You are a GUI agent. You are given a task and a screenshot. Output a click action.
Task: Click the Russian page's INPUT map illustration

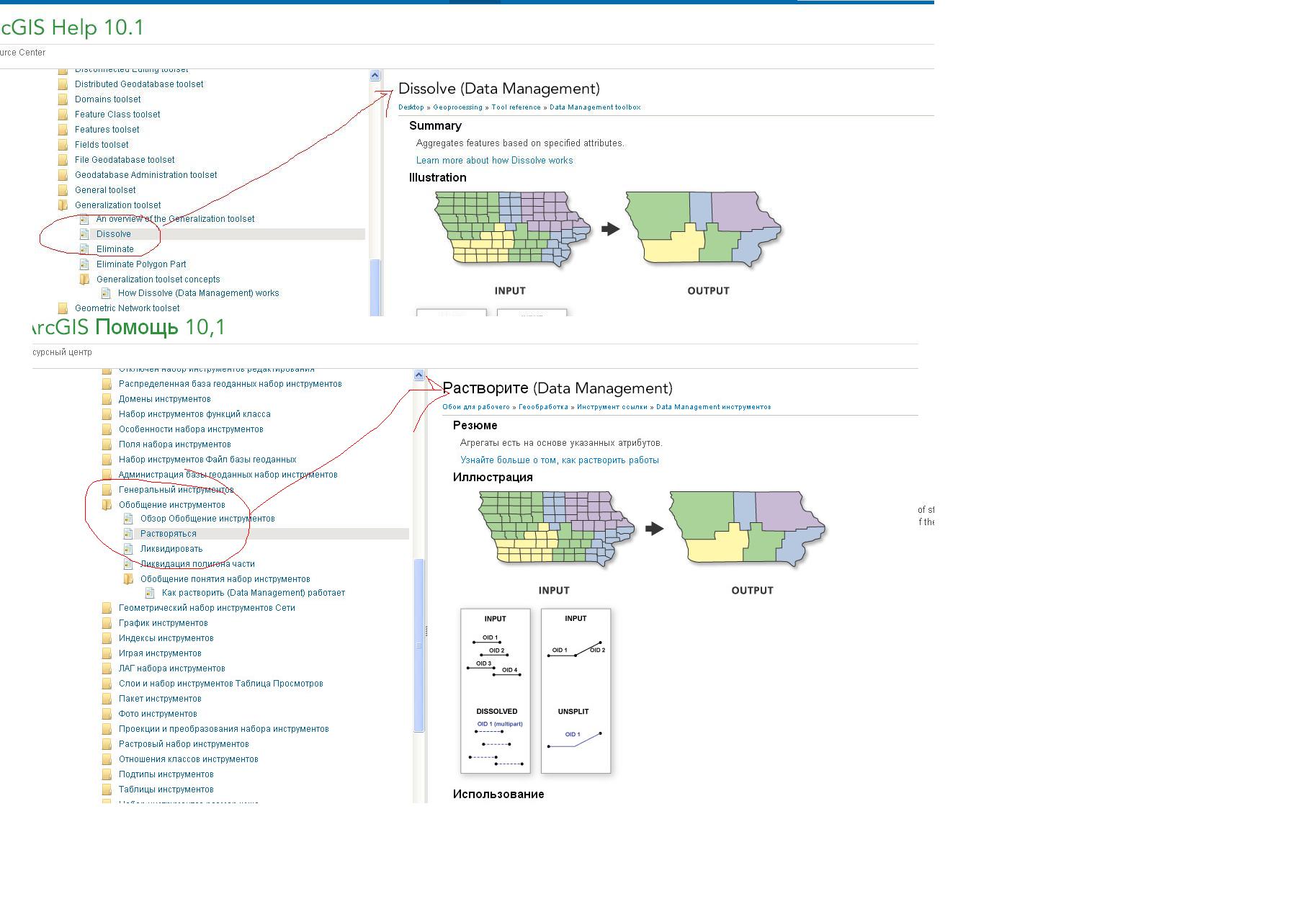click(557, 529)
